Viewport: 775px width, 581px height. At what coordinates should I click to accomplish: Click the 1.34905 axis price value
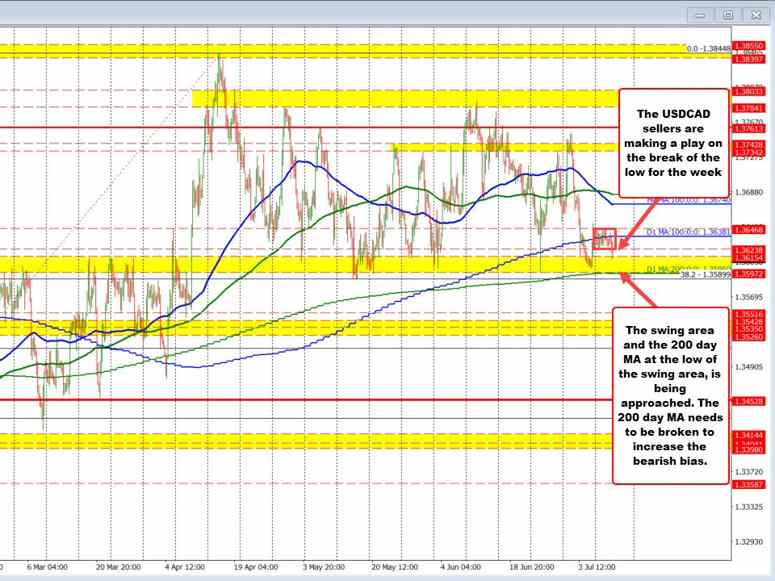point(750,367)
